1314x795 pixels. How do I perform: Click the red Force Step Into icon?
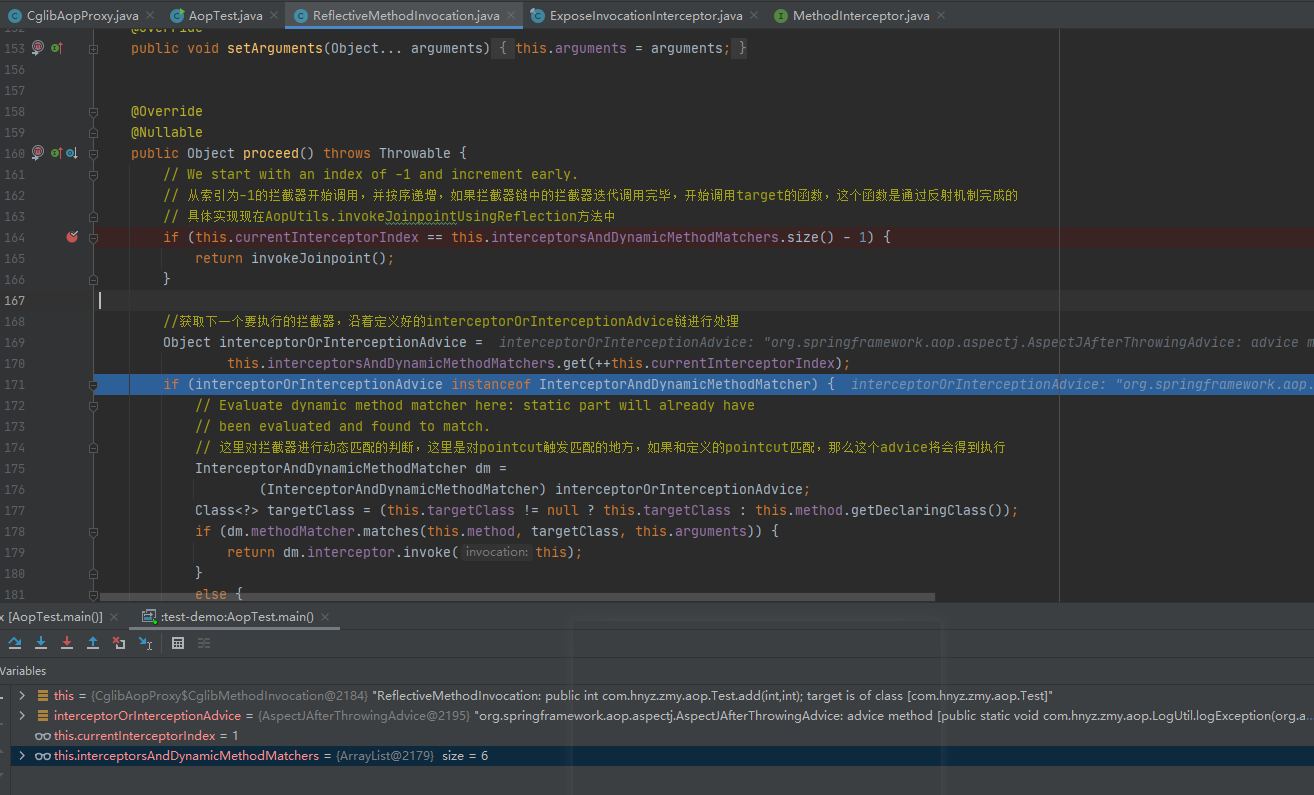pyautogui.click(x=67, y=643)
